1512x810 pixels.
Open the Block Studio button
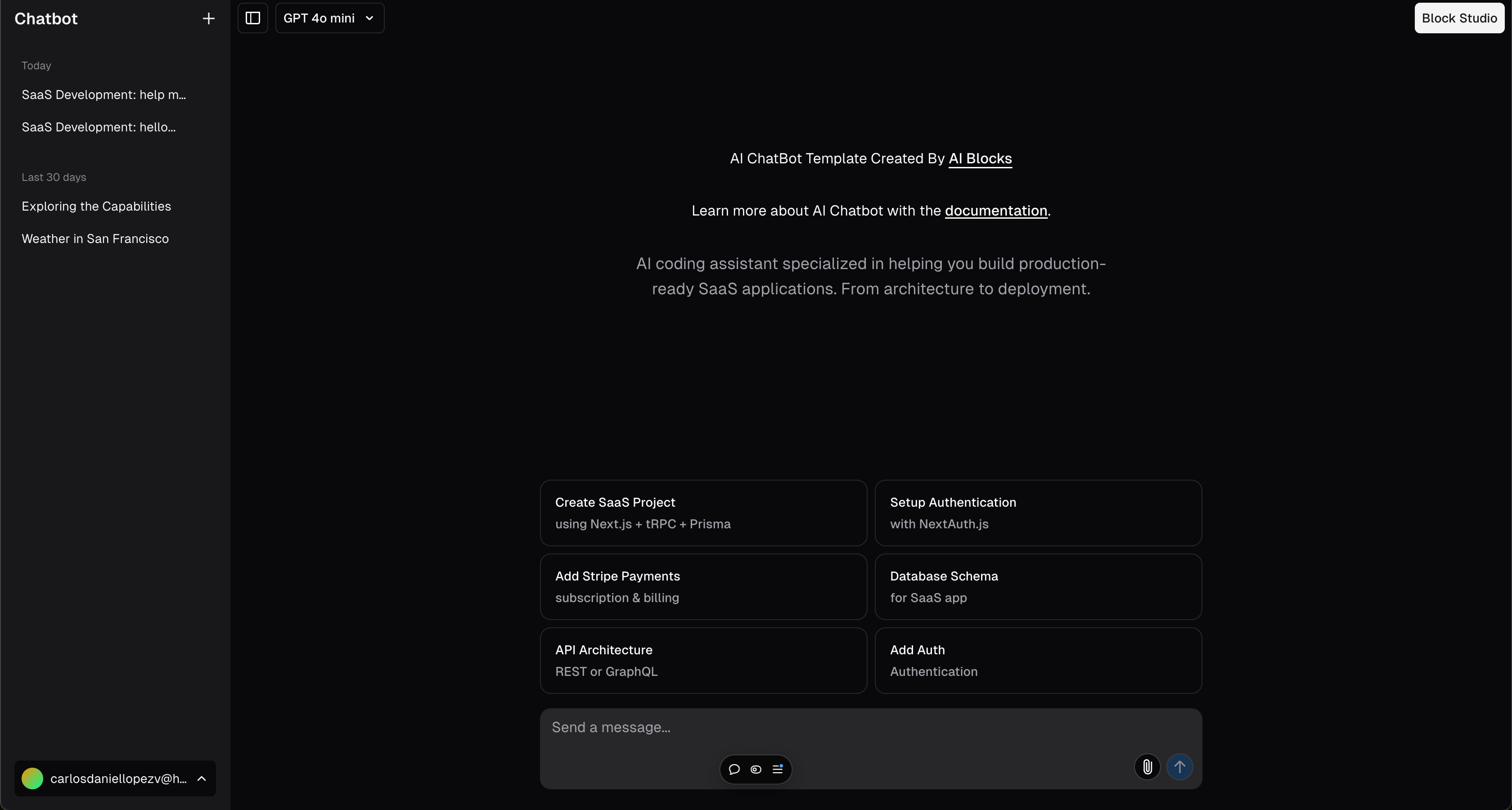[1459, 18]
